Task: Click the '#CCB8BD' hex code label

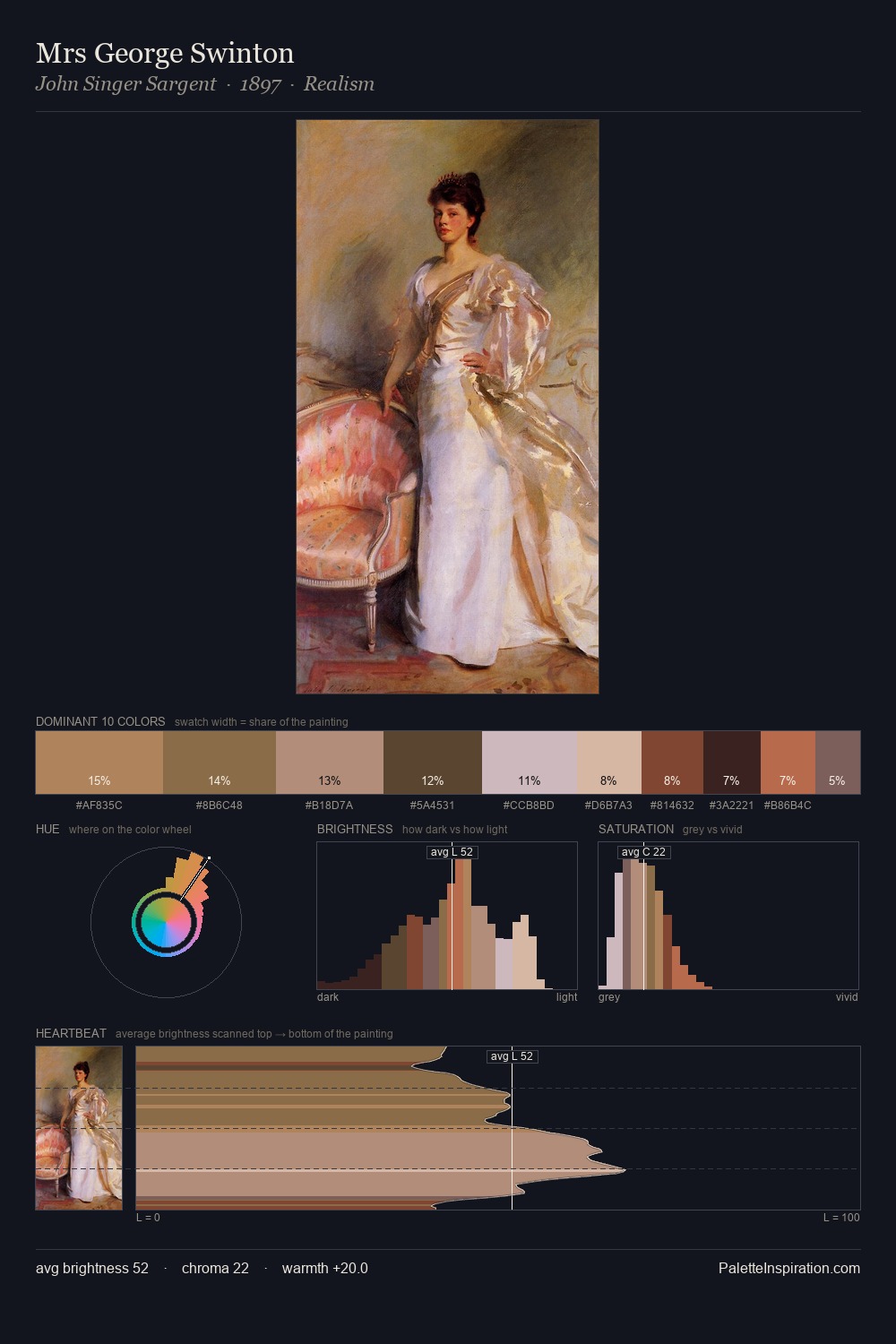Action: 529,806
